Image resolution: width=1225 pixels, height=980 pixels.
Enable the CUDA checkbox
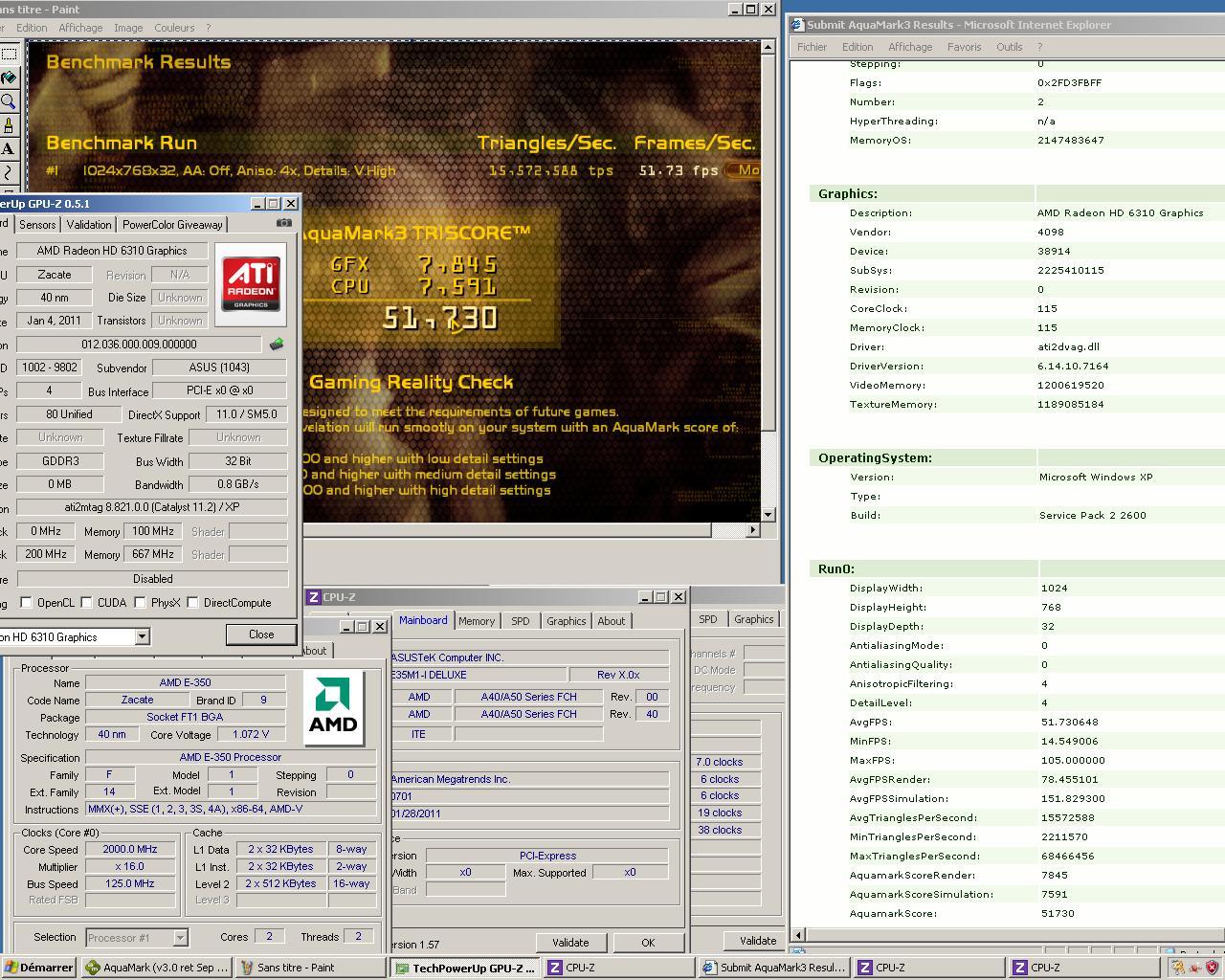pos(86,602)
